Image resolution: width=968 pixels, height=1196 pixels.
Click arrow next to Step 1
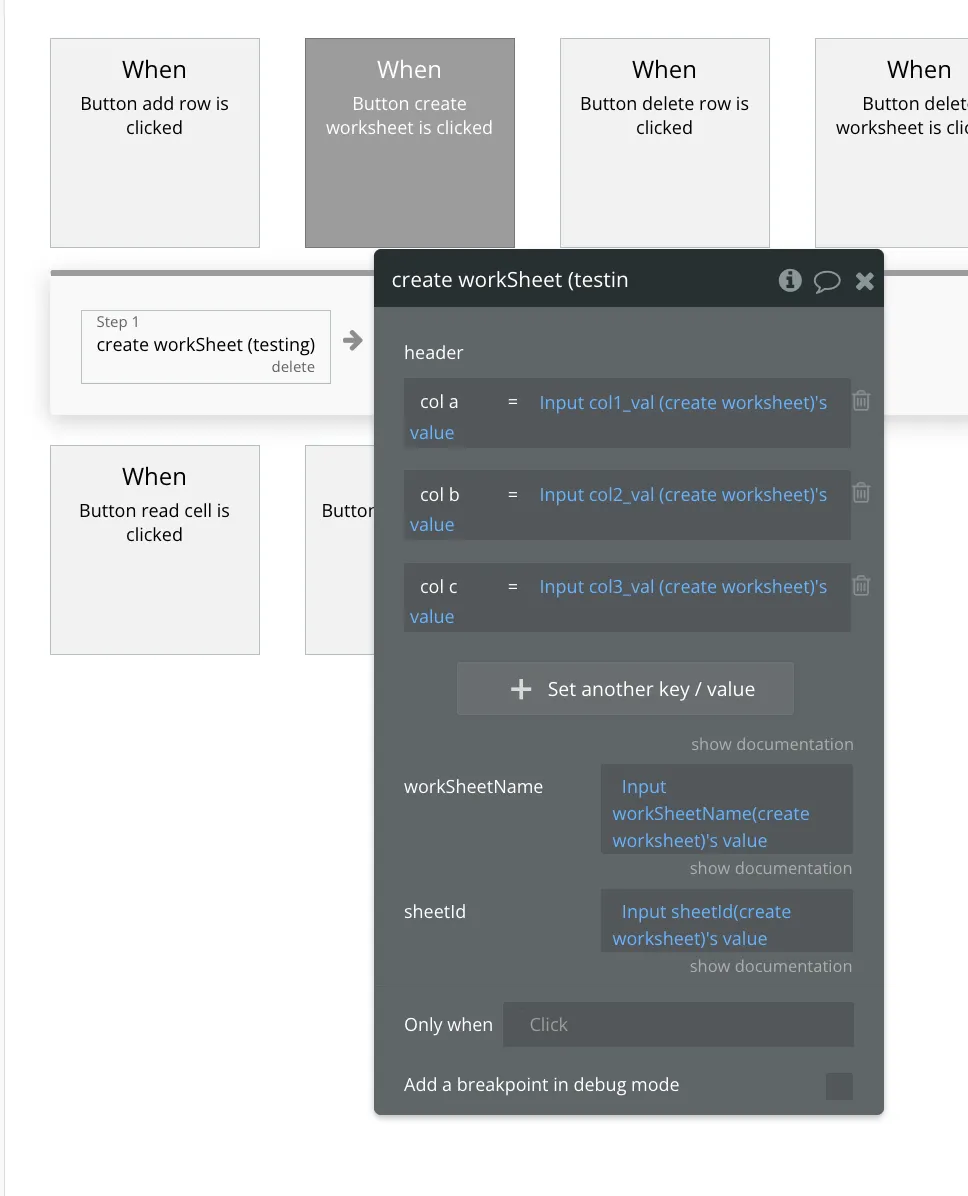pos(353,341)
